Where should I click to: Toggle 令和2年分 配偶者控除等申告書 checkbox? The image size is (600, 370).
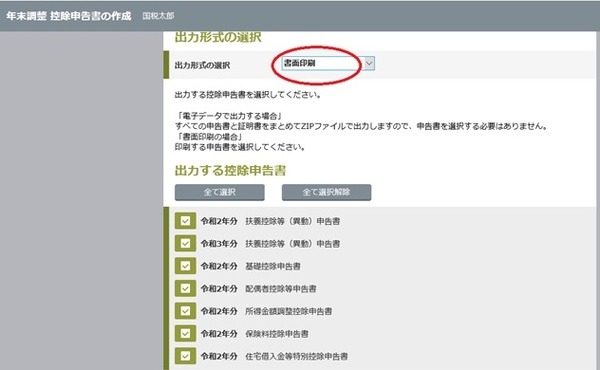click(185, 288)
